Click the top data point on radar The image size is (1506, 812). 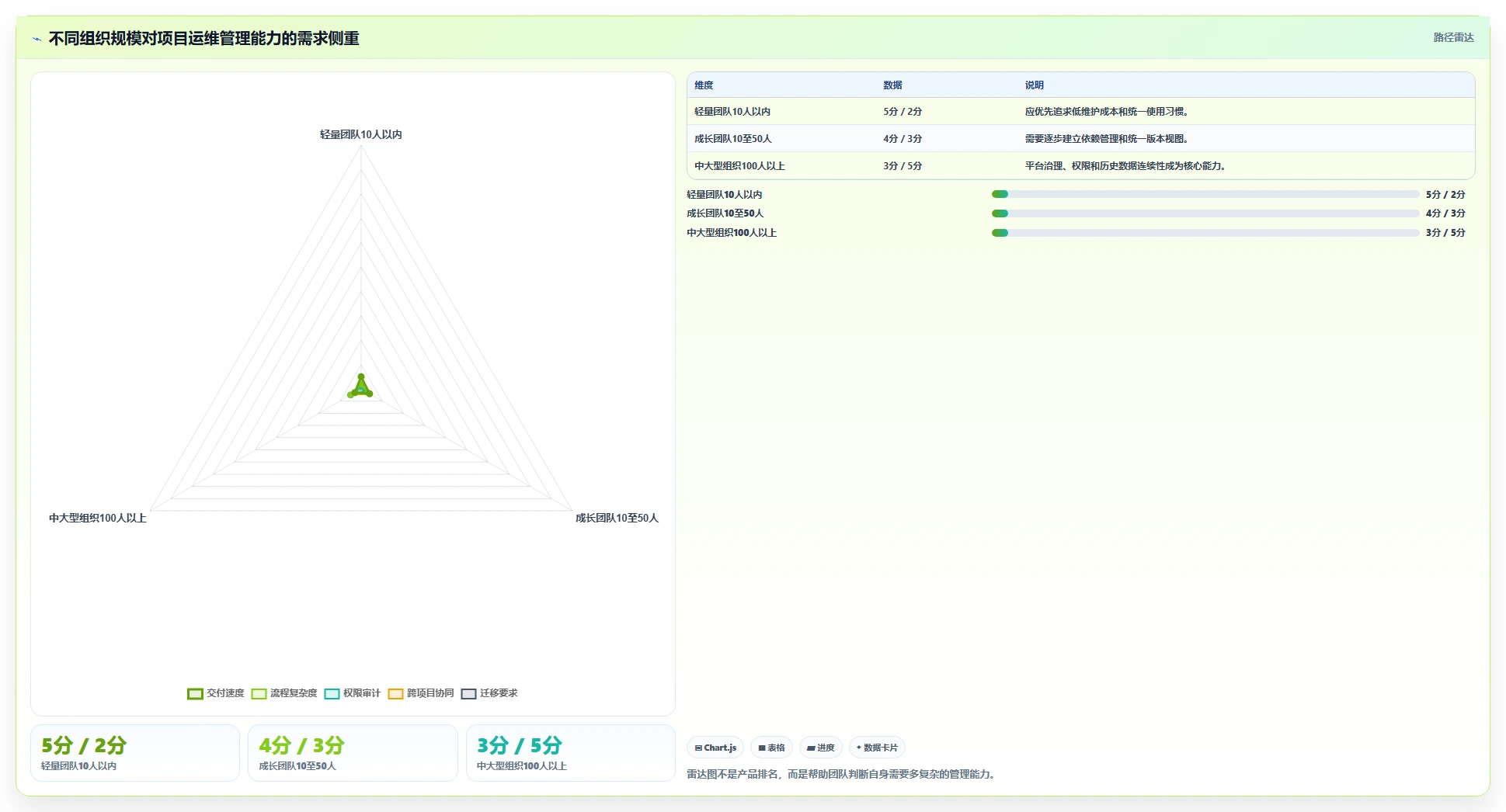click(x=361, y=377)
